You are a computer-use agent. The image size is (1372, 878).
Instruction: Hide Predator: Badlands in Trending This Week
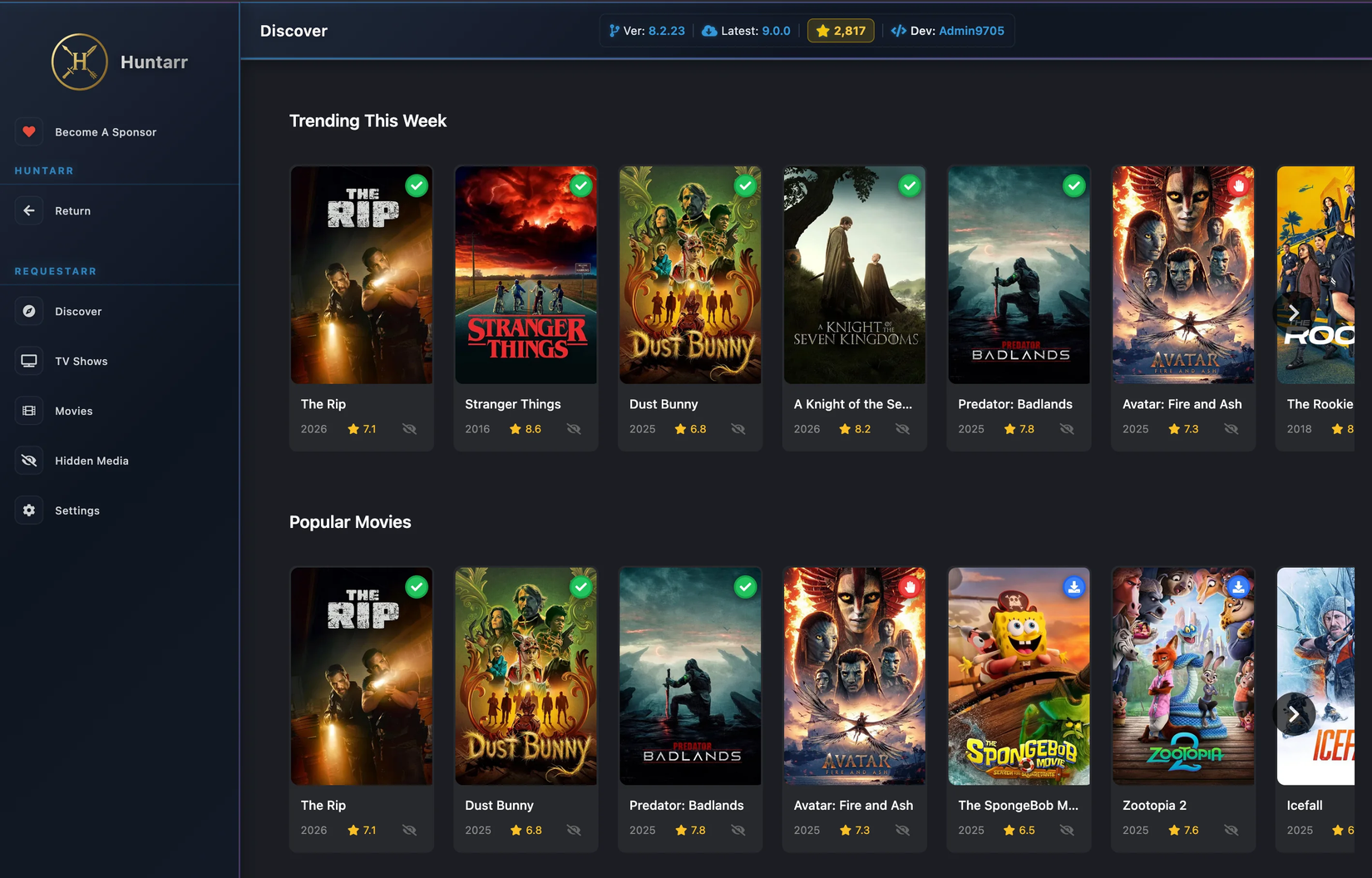1067,429
